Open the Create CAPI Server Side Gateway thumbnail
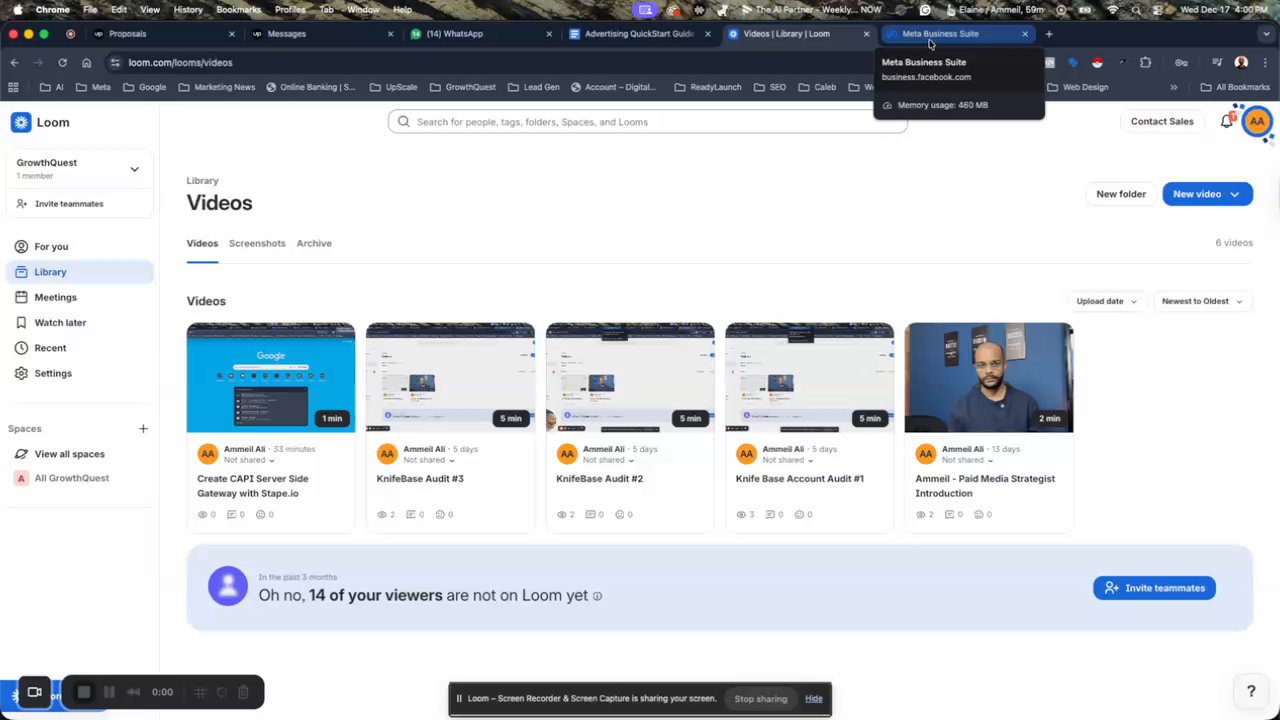The image size is (1280, 720). click(x=271, y=378)
